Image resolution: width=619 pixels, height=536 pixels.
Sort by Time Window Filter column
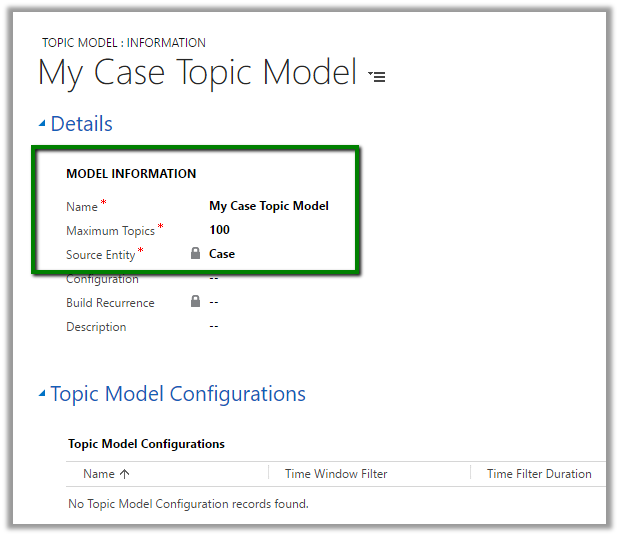tap(336, 474)
